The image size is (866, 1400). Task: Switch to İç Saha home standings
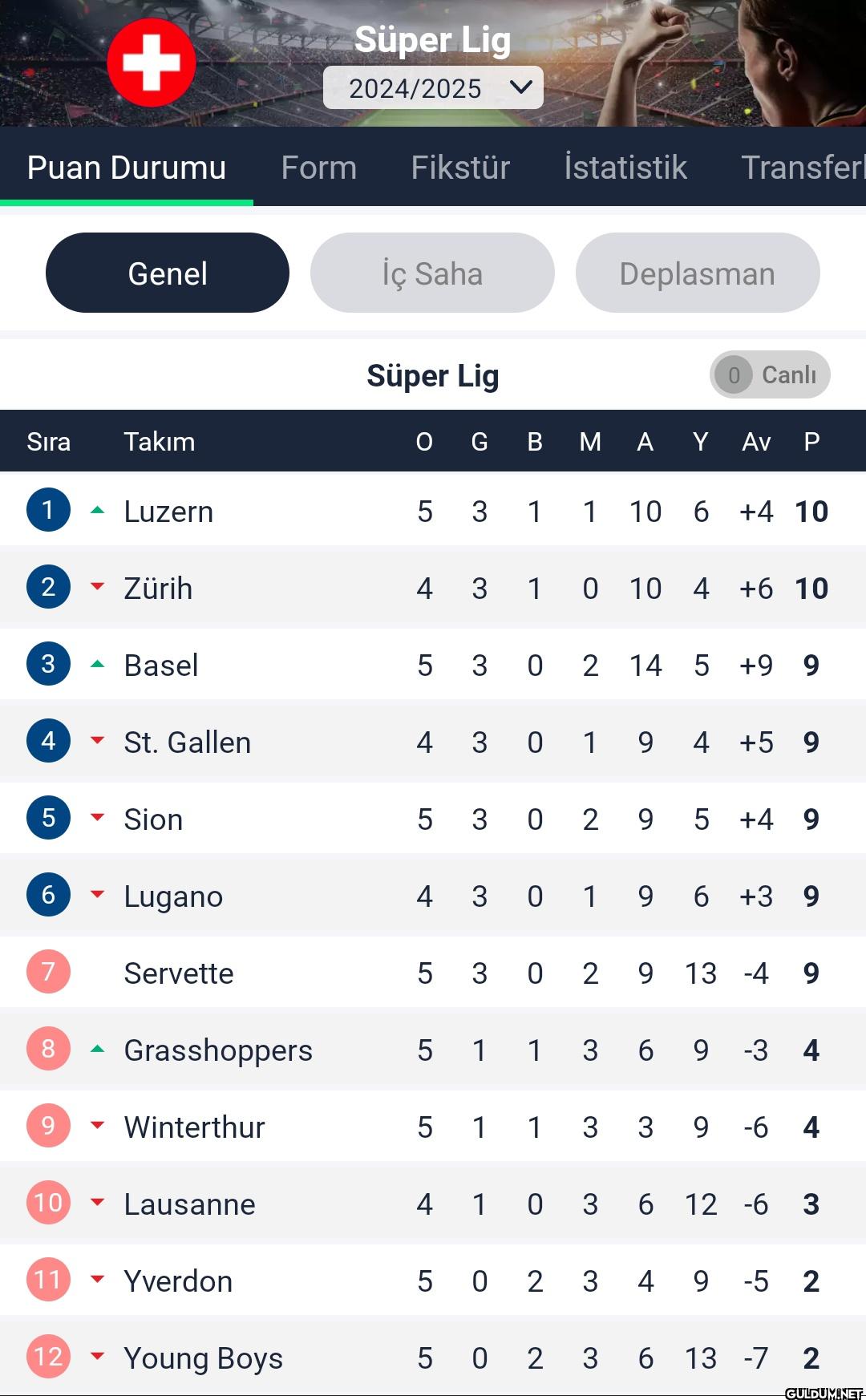pyautogui.click(x=432, y=273)
